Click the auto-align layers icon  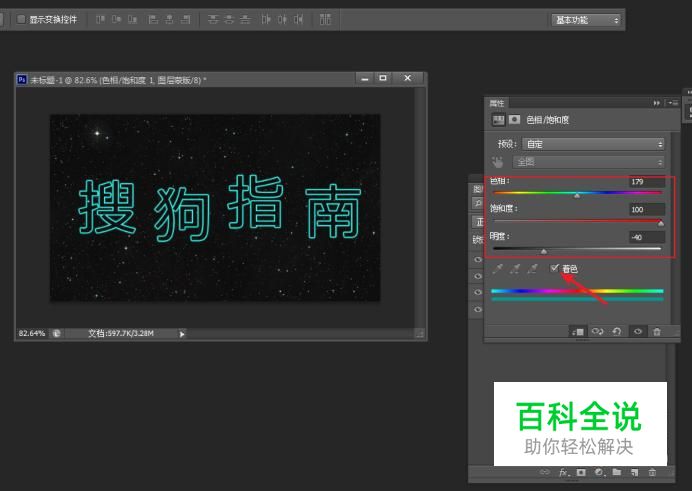point(325,19)
